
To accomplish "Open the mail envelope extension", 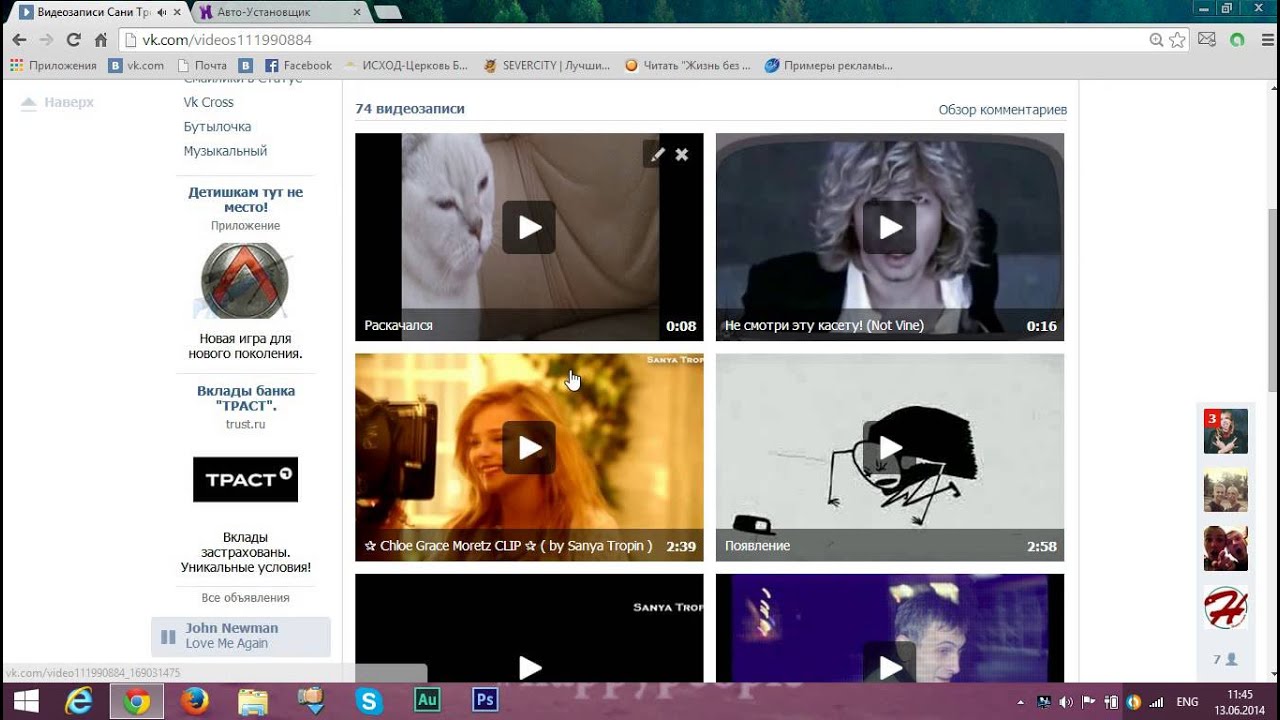I will pyautogui.click(x=1207, y=40).
